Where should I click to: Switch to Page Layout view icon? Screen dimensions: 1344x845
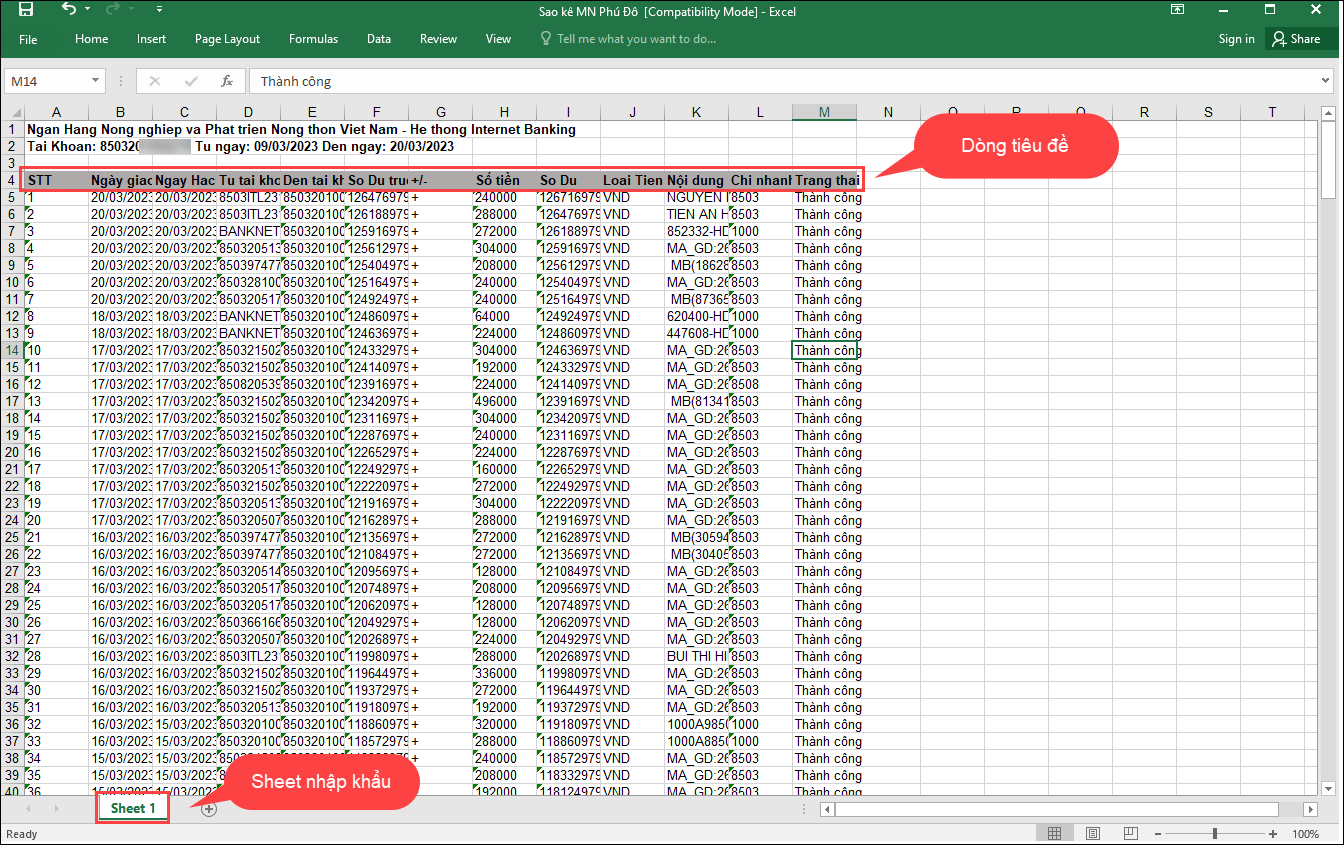pyautogui.click(x=1092, y=834)
